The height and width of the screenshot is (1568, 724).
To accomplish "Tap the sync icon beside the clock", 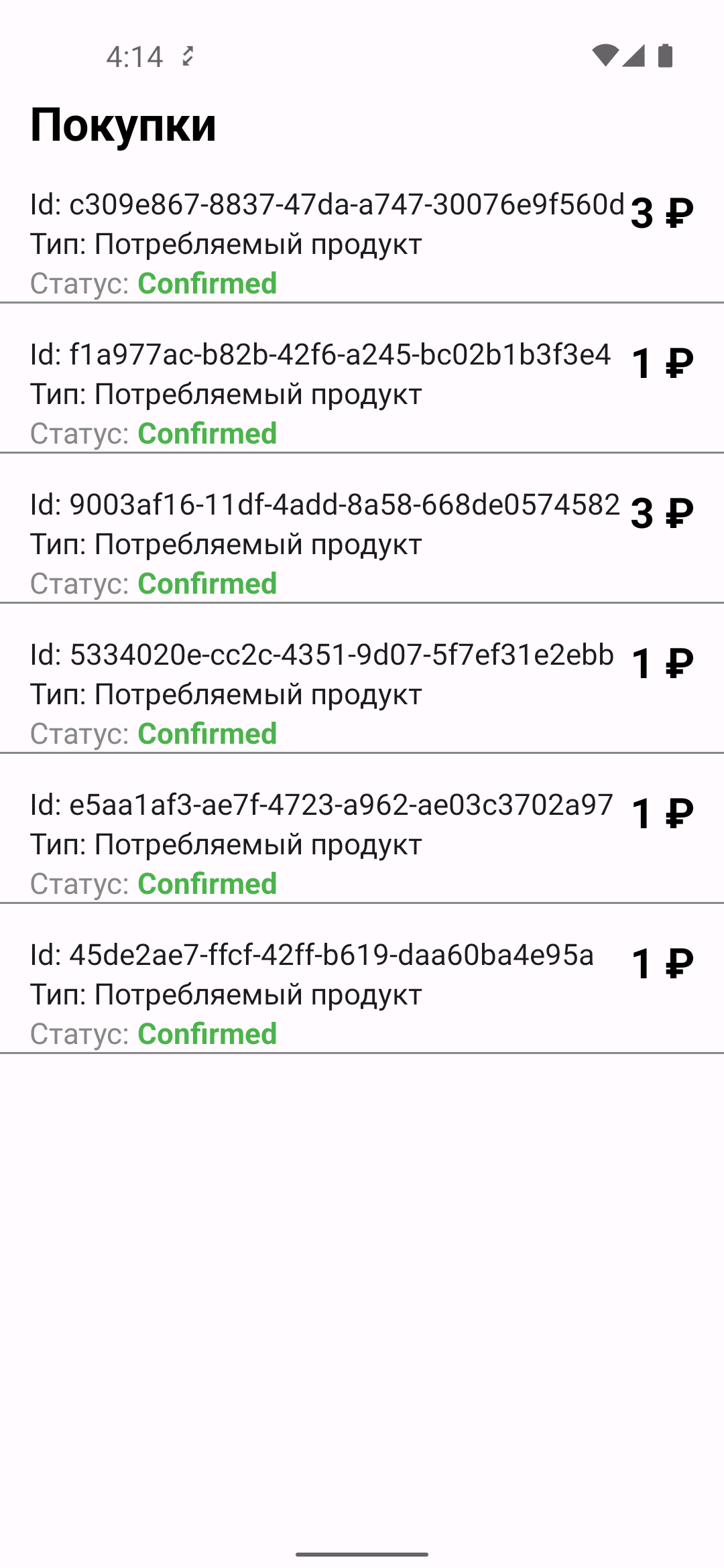I will [x=188, y=56].
